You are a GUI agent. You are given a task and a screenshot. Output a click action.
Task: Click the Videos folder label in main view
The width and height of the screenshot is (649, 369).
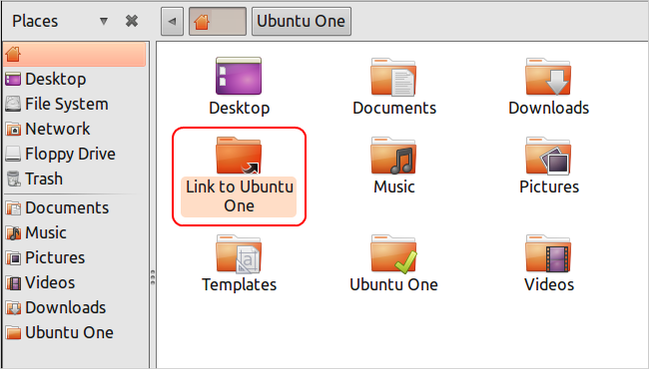[x=549, y=285]
